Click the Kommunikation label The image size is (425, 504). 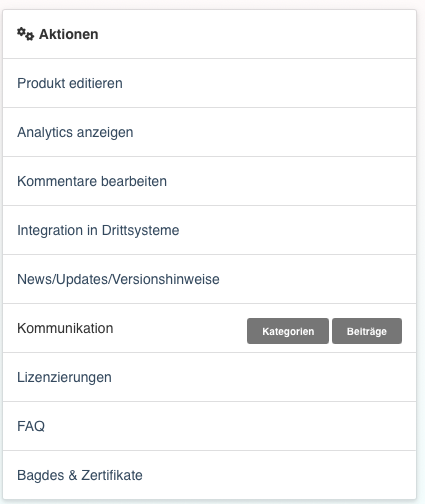pos(65,328)
